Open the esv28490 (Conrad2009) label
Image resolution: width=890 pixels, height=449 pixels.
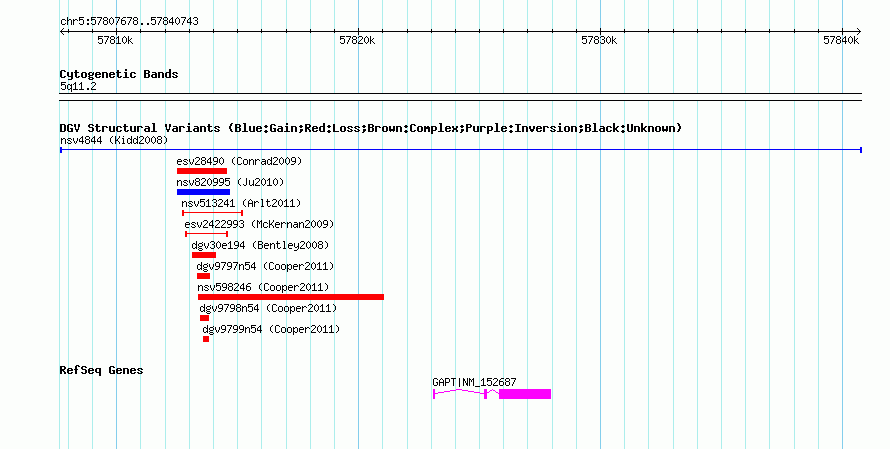[239, 161]
